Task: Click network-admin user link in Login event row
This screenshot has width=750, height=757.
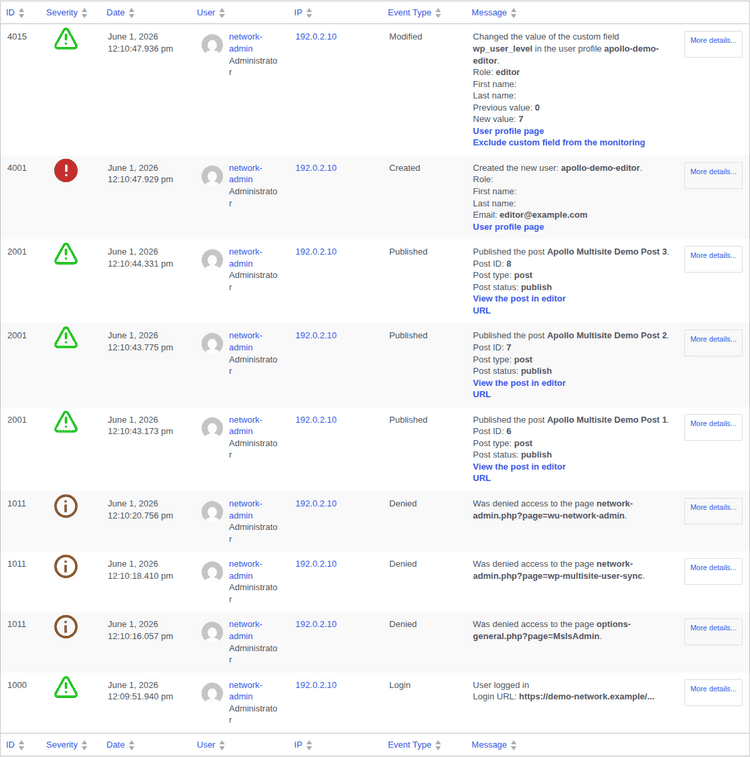Action: click(x=245, y=691)
